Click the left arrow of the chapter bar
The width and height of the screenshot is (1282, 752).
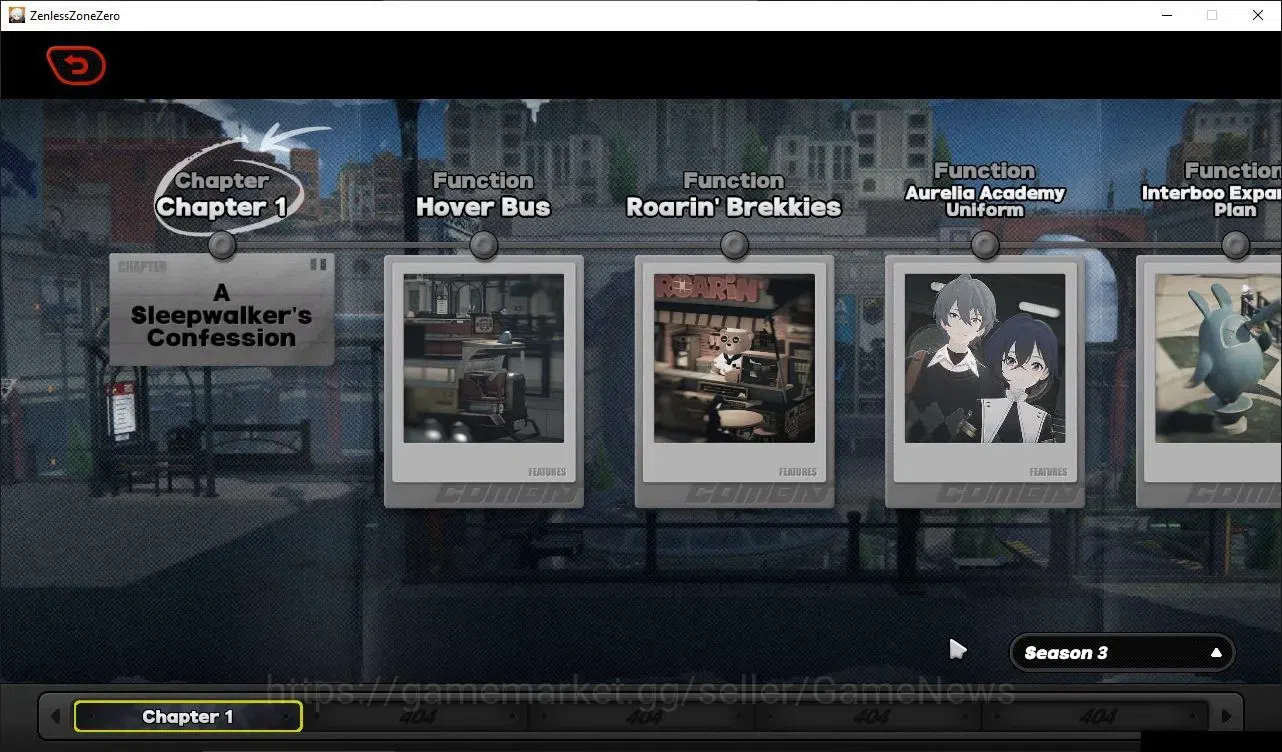[x=55, y=716]
